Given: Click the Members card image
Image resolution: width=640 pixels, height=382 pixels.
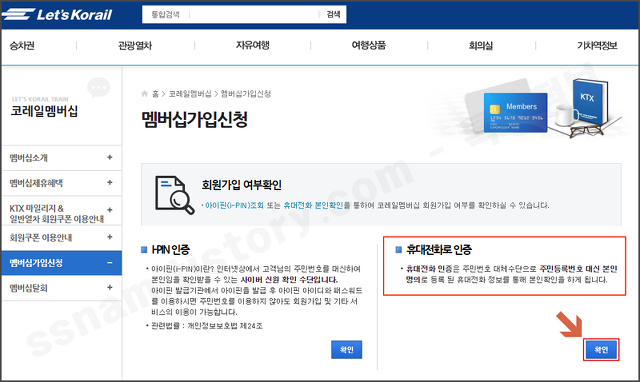Looking at the screenshot, I should pyautogui.click(x=515, y=113).
